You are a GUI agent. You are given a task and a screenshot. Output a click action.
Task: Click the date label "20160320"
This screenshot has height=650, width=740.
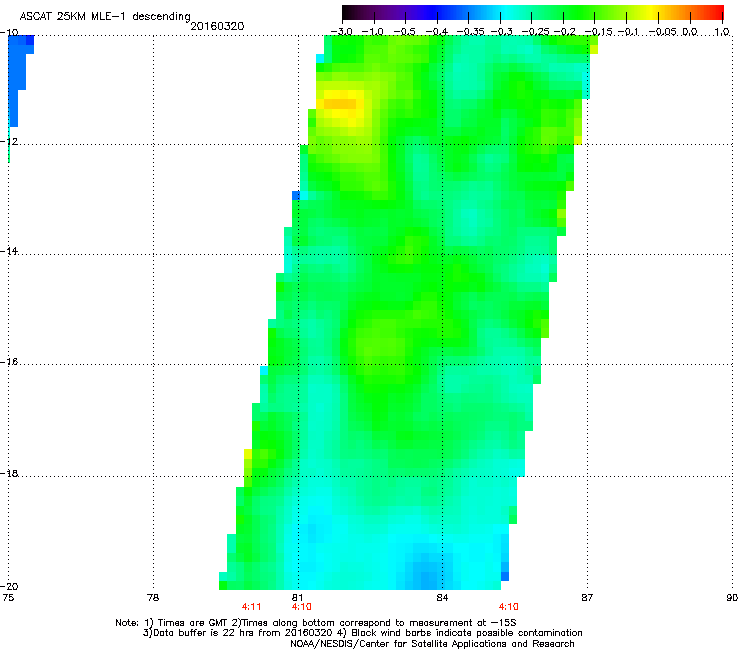coord(217,26)
